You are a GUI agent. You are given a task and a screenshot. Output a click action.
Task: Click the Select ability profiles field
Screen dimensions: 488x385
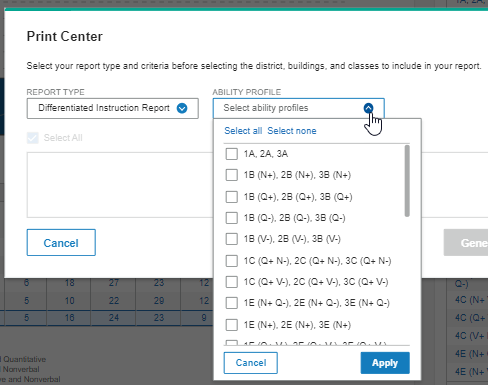[298, 108]
